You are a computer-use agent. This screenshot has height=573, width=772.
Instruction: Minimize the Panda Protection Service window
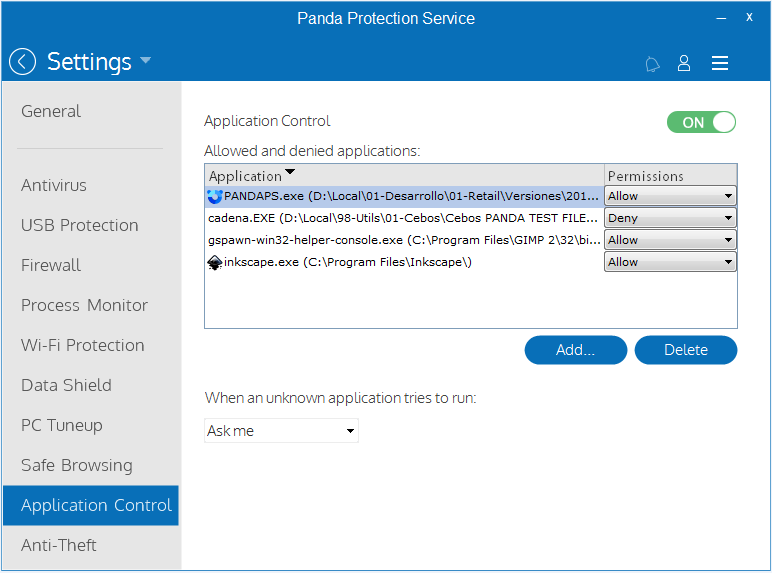coord(721,18)
